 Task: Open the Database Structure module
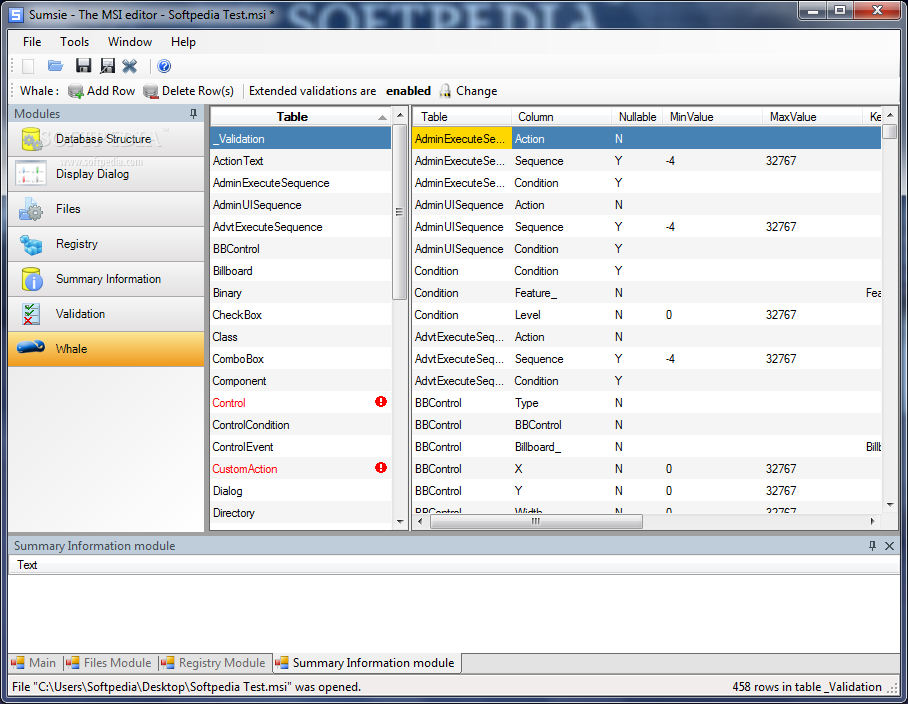106,139
